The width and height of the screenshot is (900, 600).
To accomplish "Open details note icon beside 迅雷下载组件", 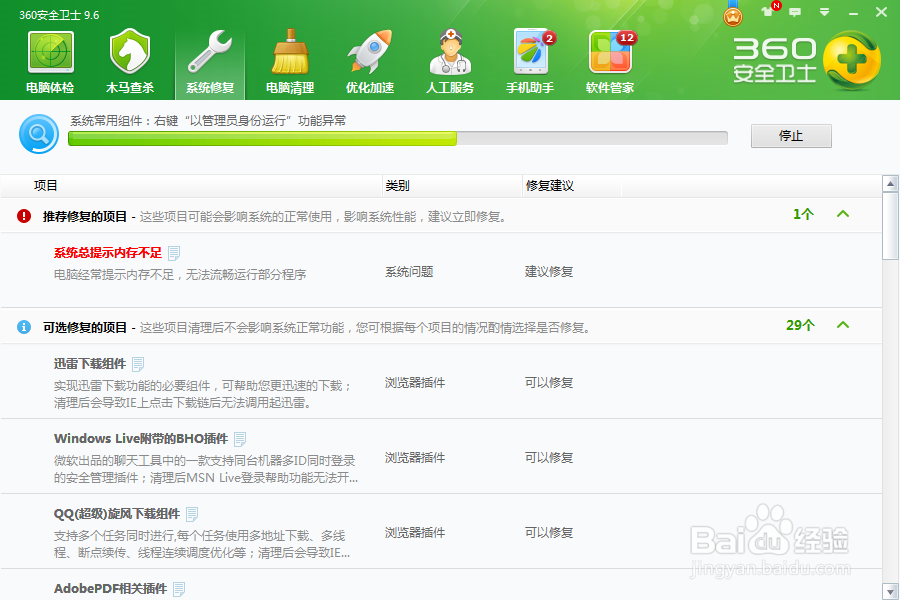I will point(138,364).
